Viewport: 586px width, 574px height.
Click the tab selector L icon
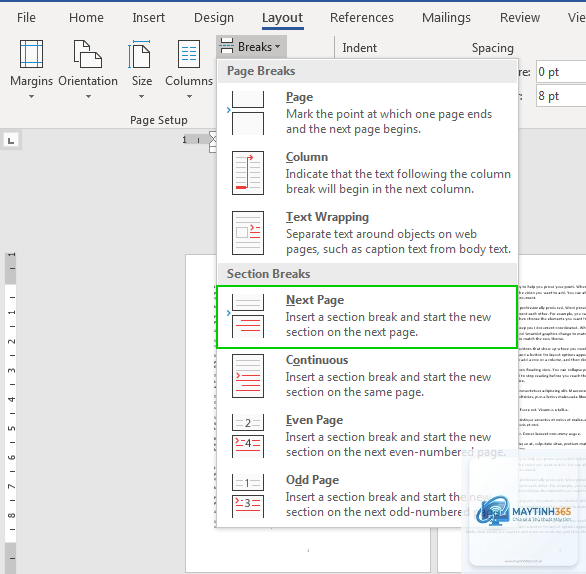tap(11, 141)
